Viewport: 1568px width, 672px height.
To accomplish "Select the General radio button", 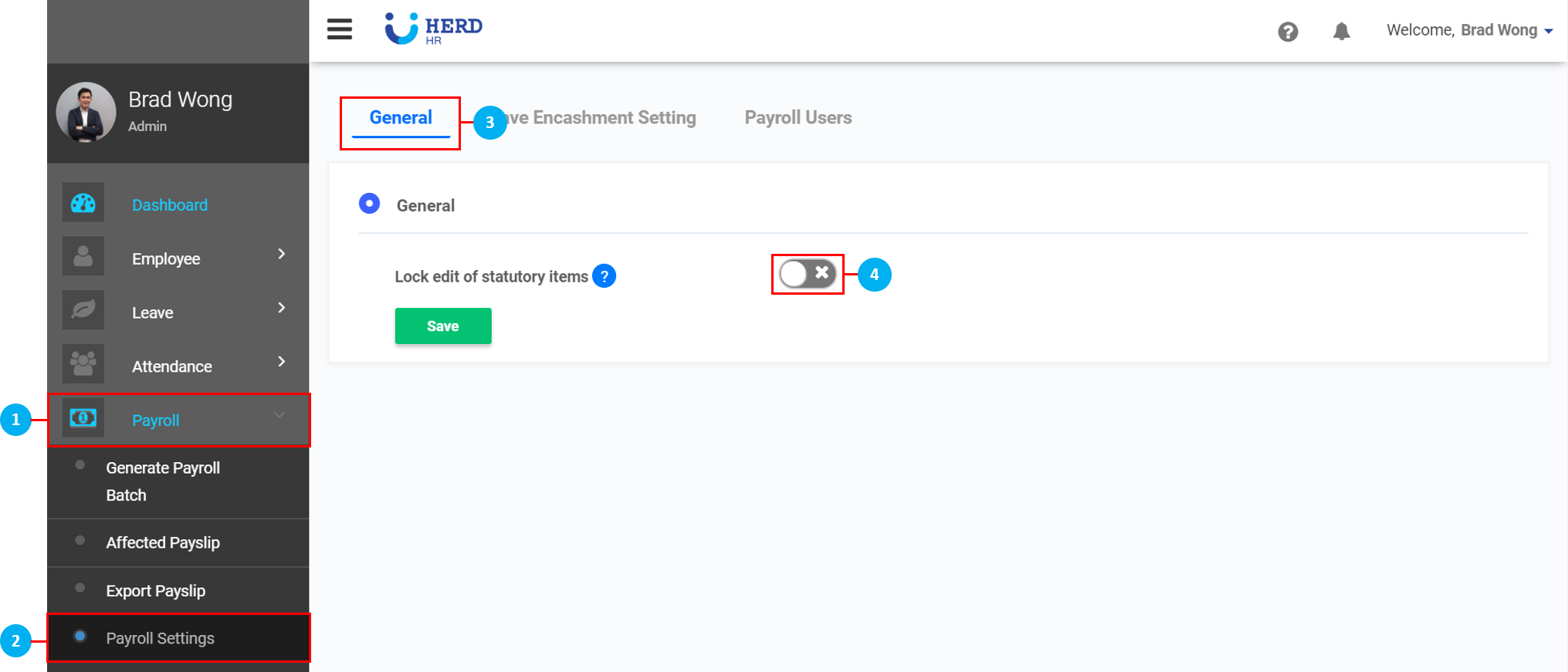I will tap(370, 204).
